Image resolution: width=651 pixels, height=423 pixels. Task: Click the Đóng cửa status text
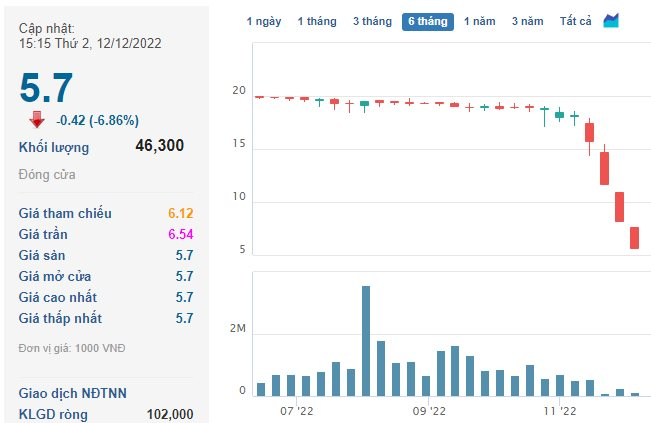47,175
